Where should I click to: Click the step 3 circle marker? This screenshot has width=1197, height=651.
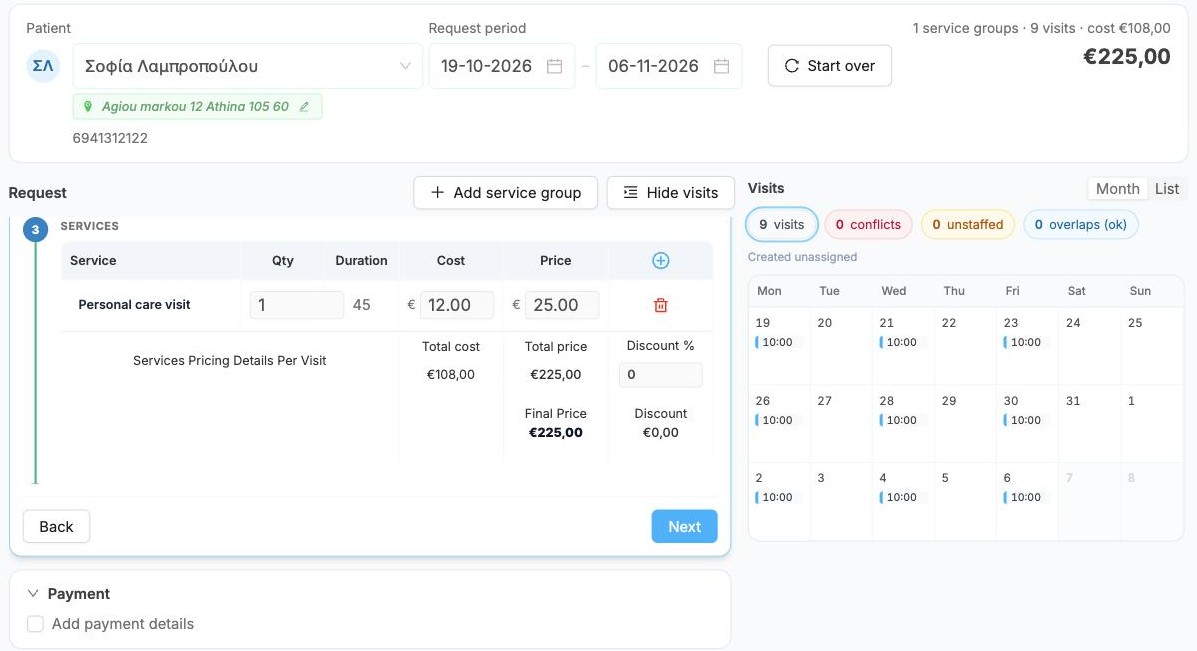click(35, 229)
